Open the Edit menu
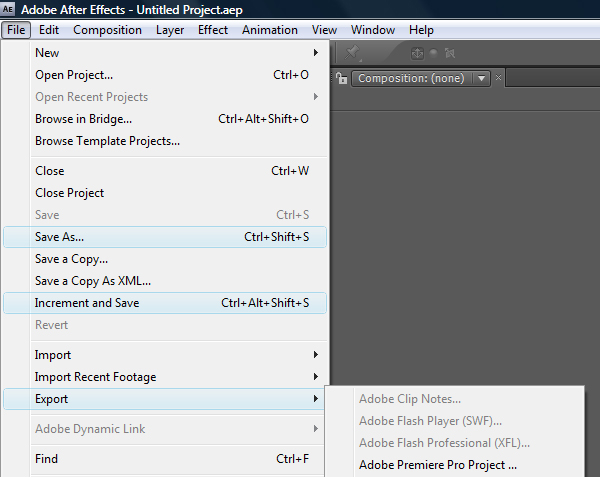Screen dimensions: 600x477 49,30
